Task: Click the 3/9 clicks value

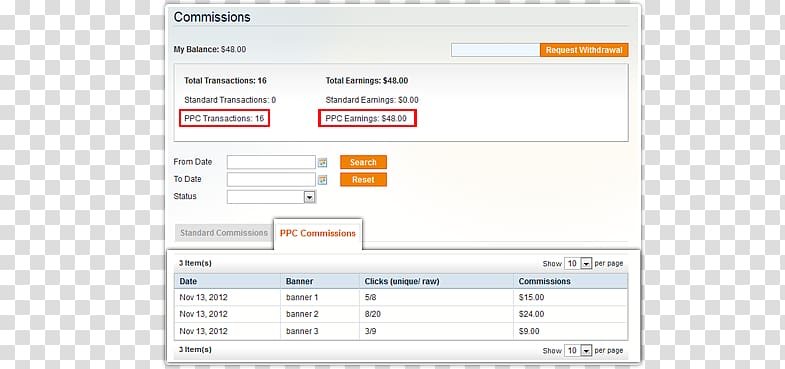Action: click(371, 331)
